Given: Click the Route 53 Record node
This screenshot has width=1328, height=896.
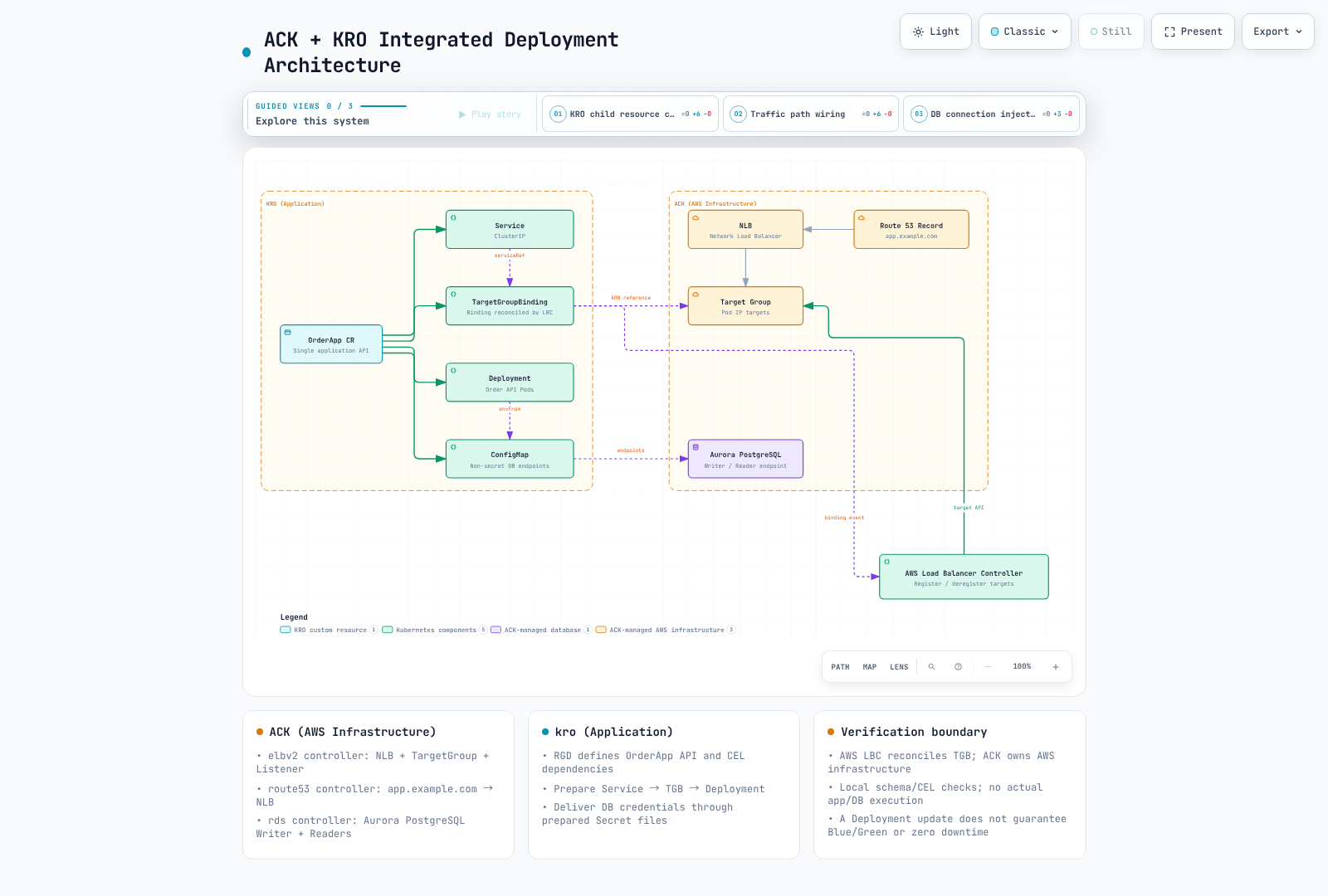Looking at the screenshot, I should pyautogui.click(x=911, y=230).
